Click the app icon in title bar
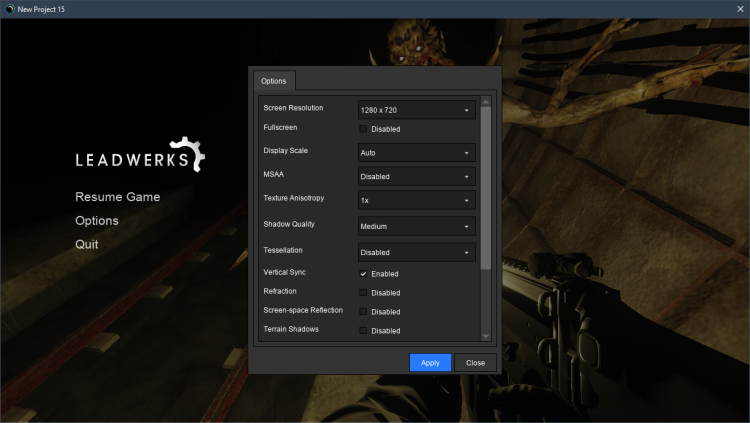The height and width of the screenshot is (423, 750). point(8,8)
